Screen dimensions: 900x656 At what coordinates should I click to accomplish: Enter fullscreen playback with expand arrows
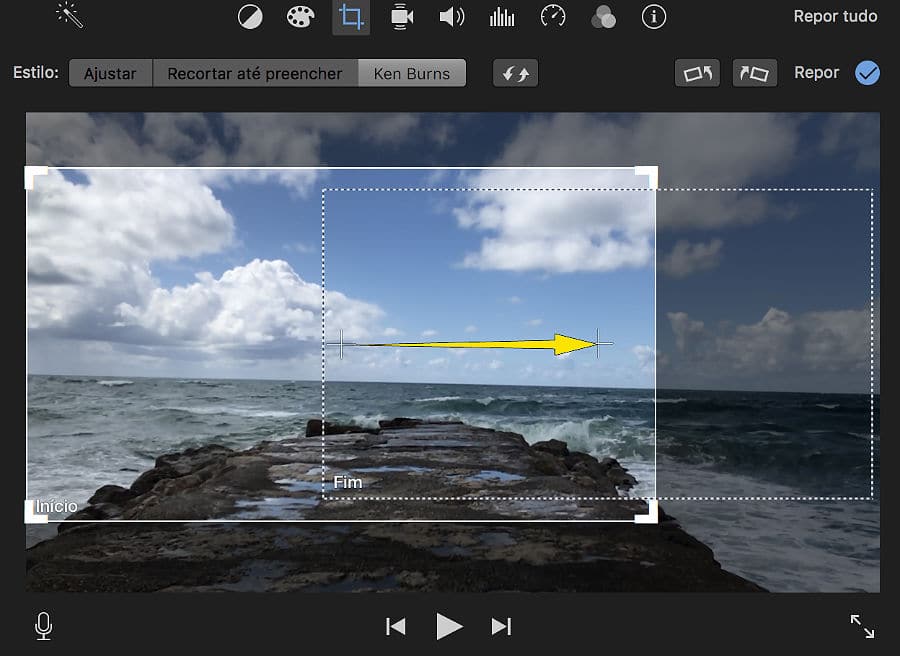862,626
